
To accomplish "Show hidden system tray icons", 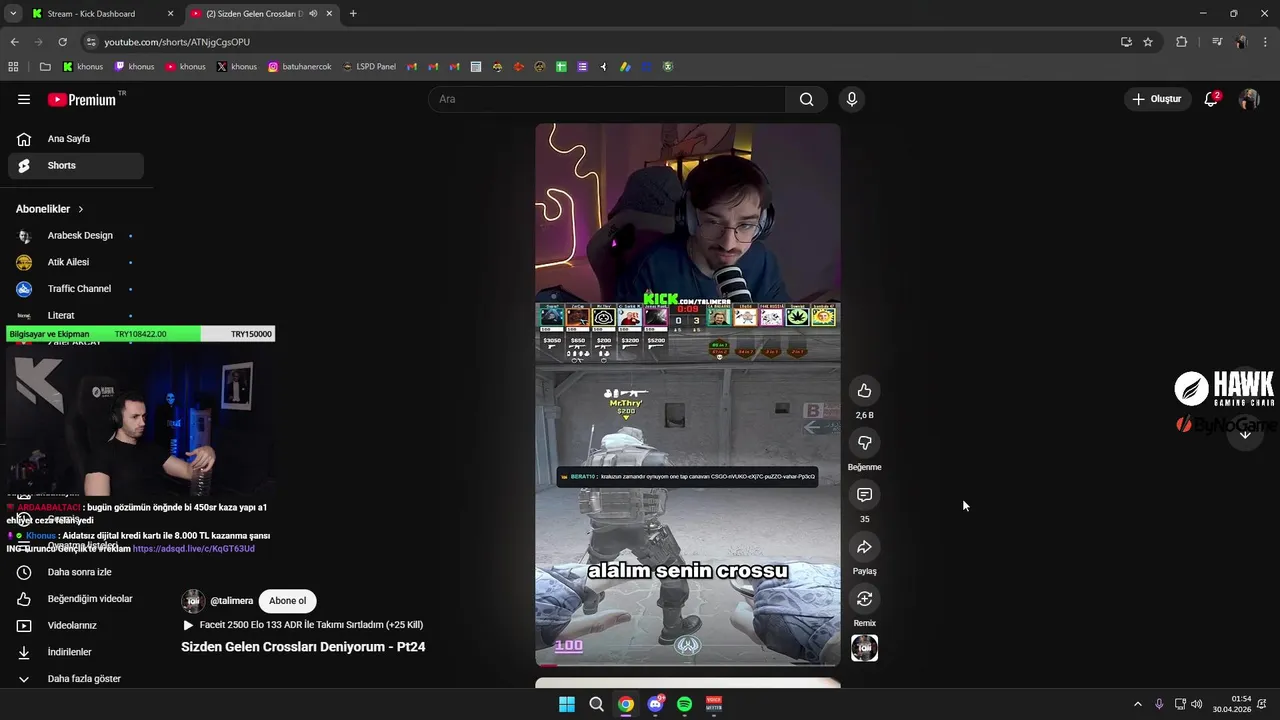I will (x=1137, y=704).
